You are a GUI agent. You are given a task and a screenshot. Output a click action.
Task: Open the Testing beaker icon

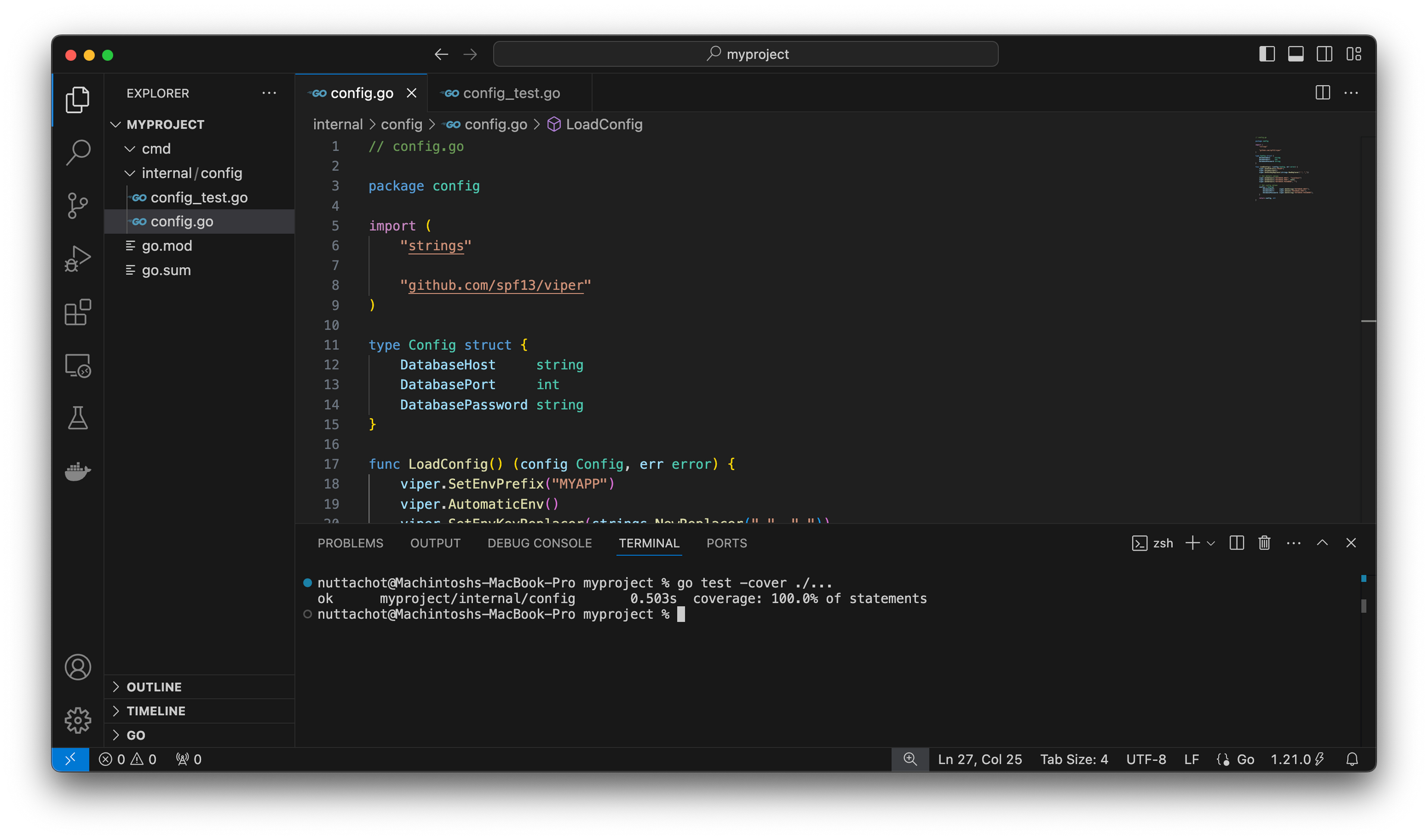tap(77, 418)
